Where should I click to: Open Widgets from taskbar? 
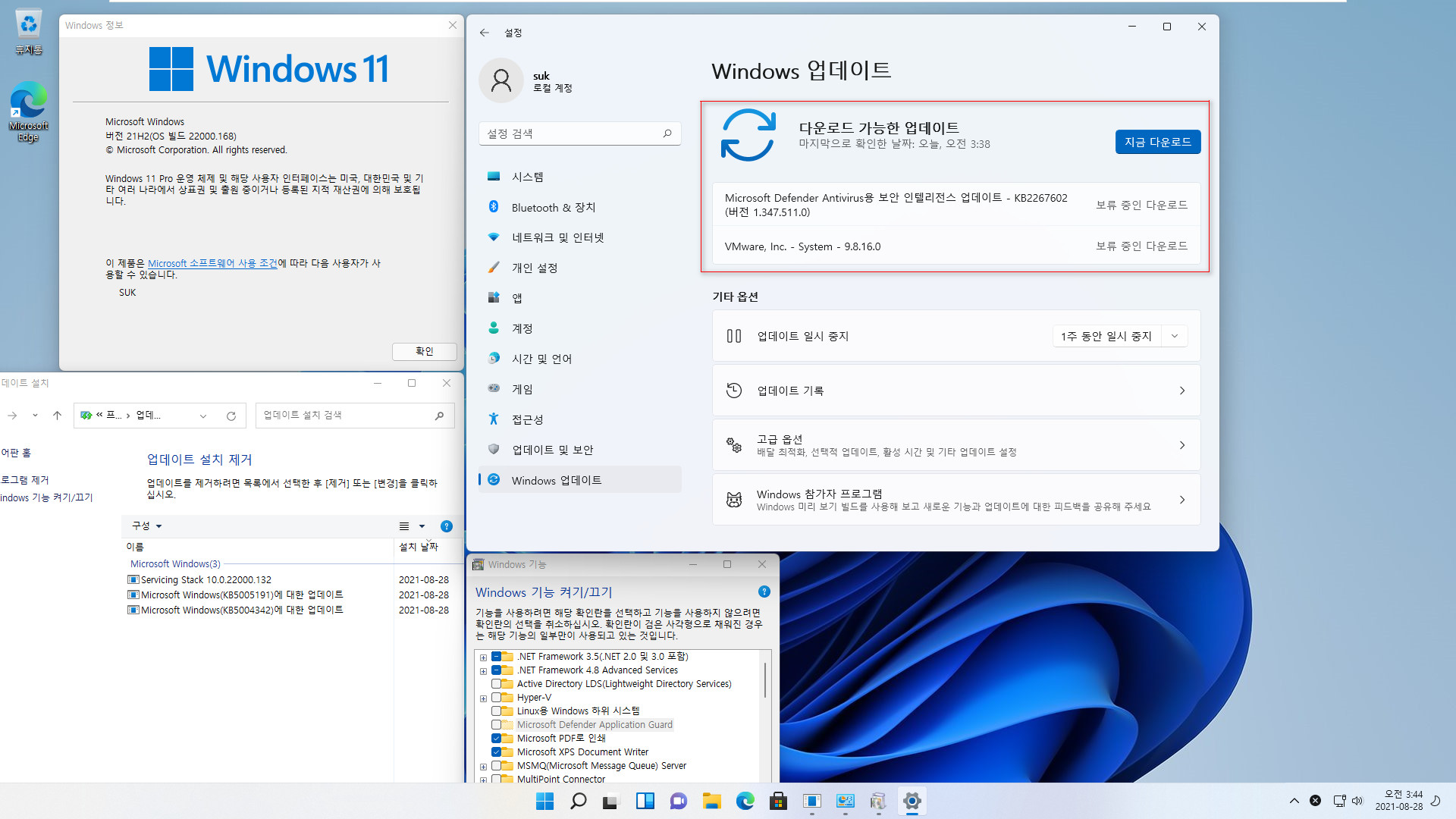coord(645,801)
